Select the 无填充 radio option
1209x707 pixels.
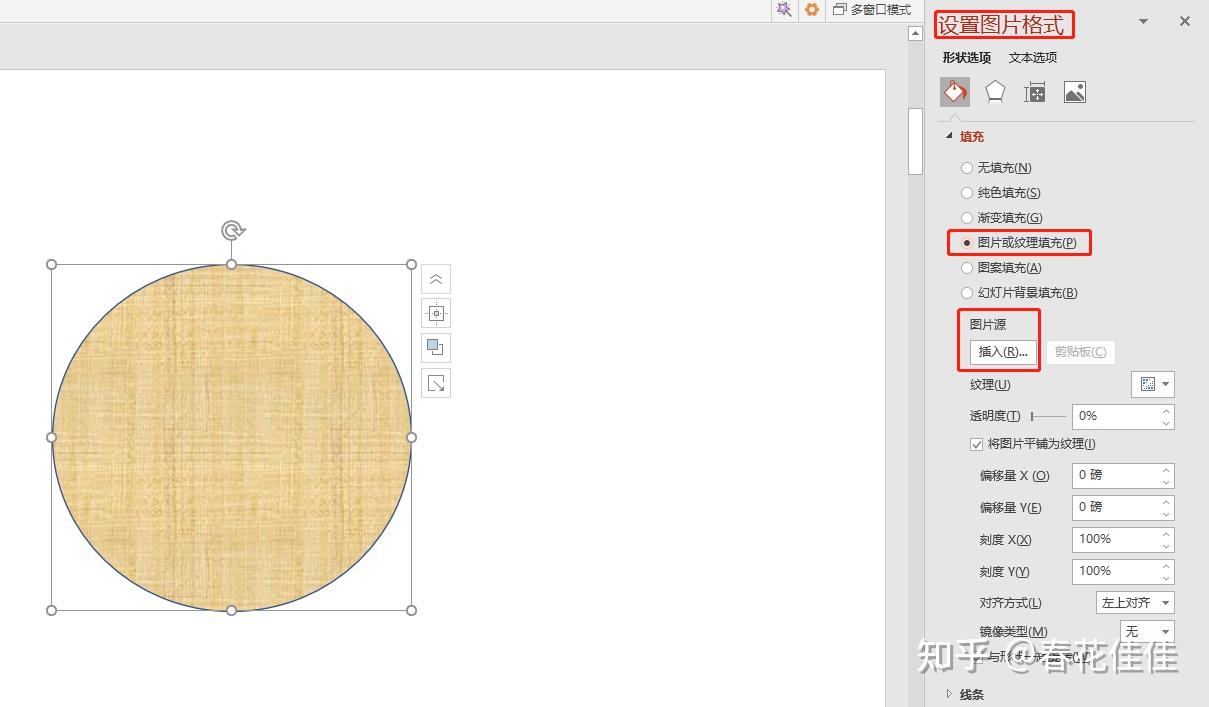996,168
